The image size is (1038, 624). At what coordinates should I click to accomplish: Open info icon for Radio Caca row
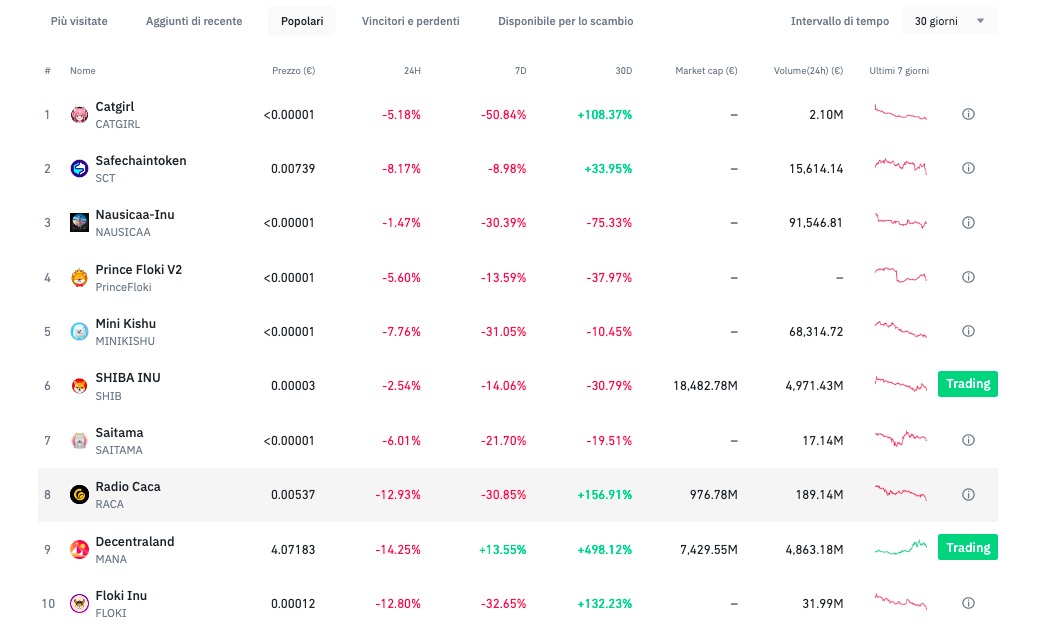point(967,494)
